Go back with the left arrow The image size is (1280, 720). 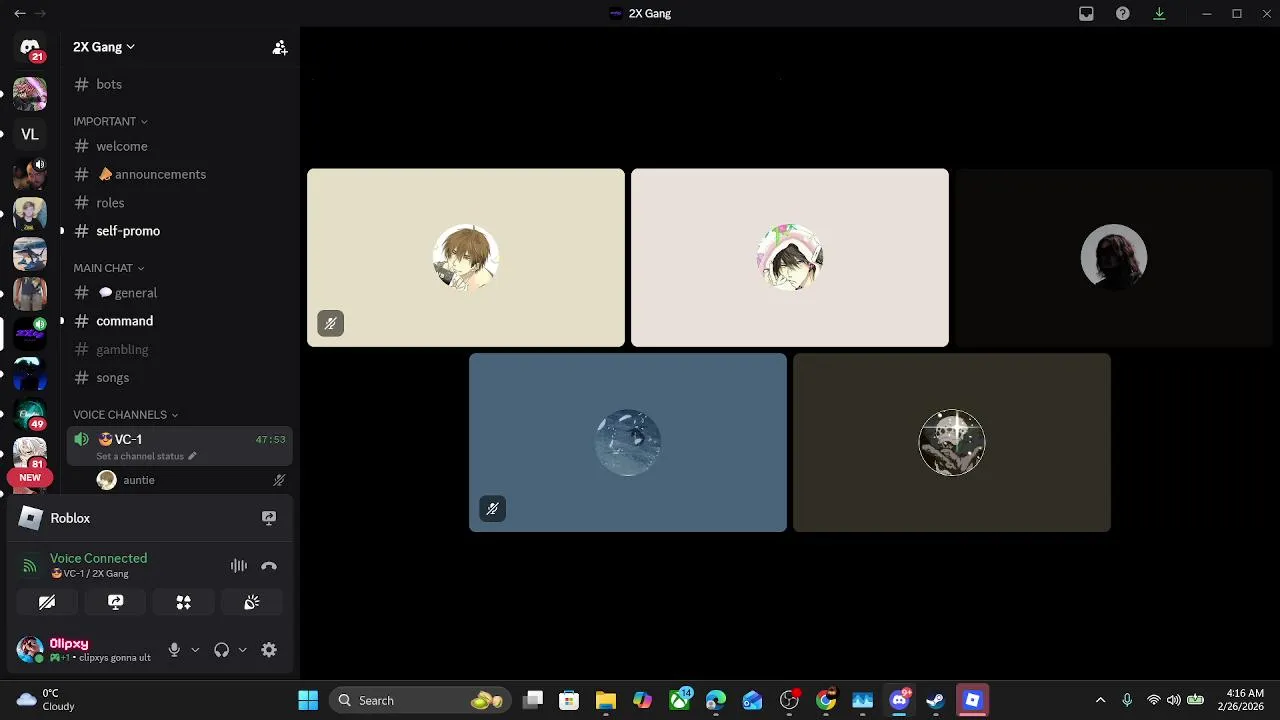click(20, 14)
